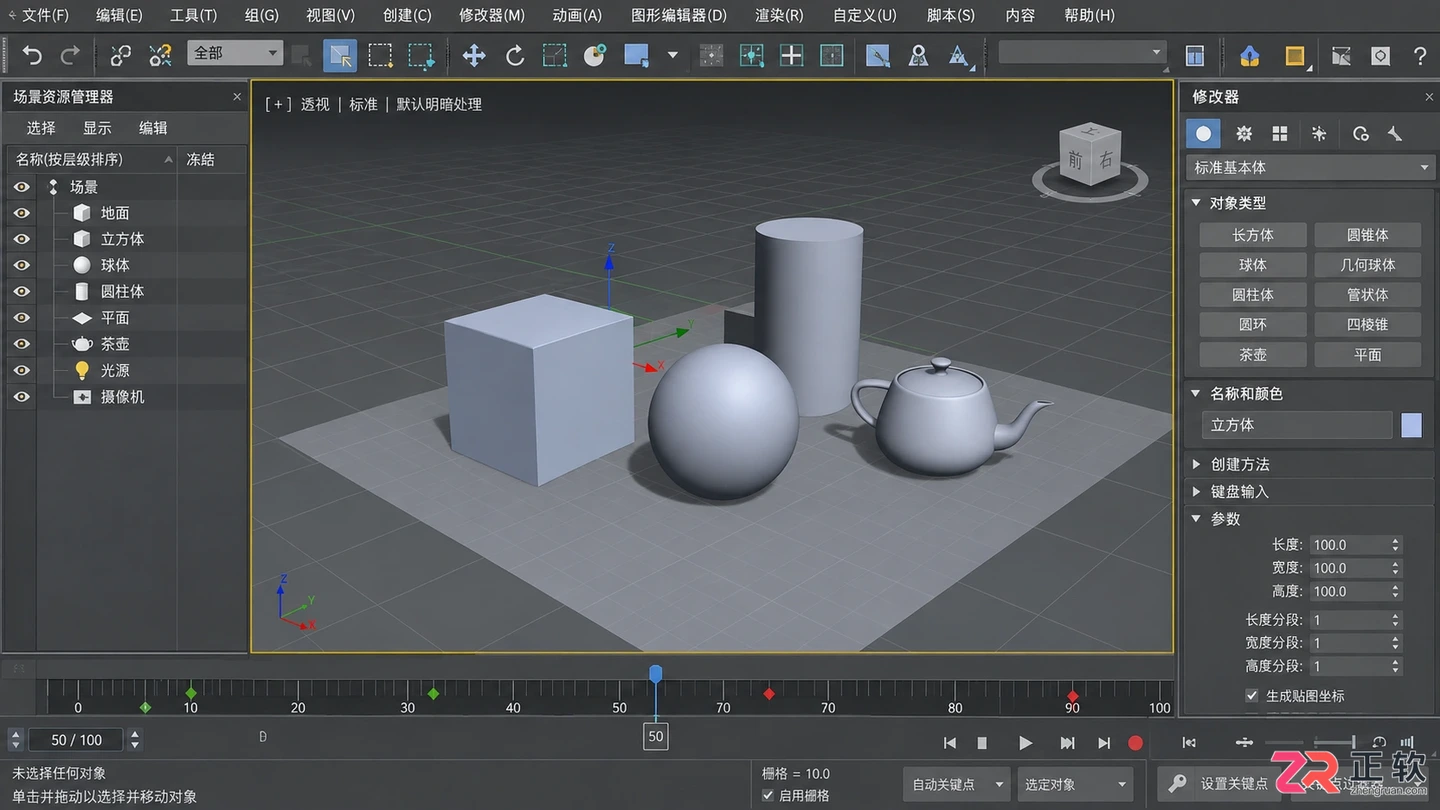Hide the 地面 object with its eye icon
This screenshot has height=810, width=1440.
(21, 213)
